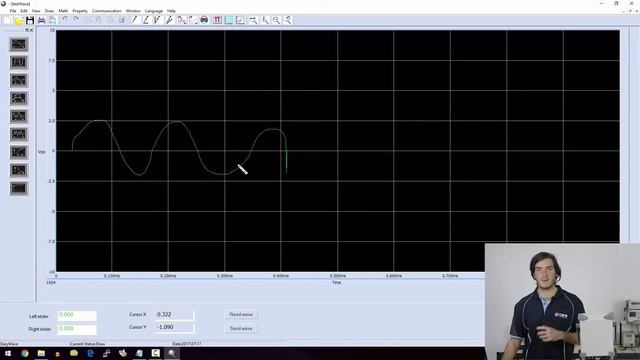Click the Right slider value field
This screenshot has height=360, width=640.
pos(77,329)
